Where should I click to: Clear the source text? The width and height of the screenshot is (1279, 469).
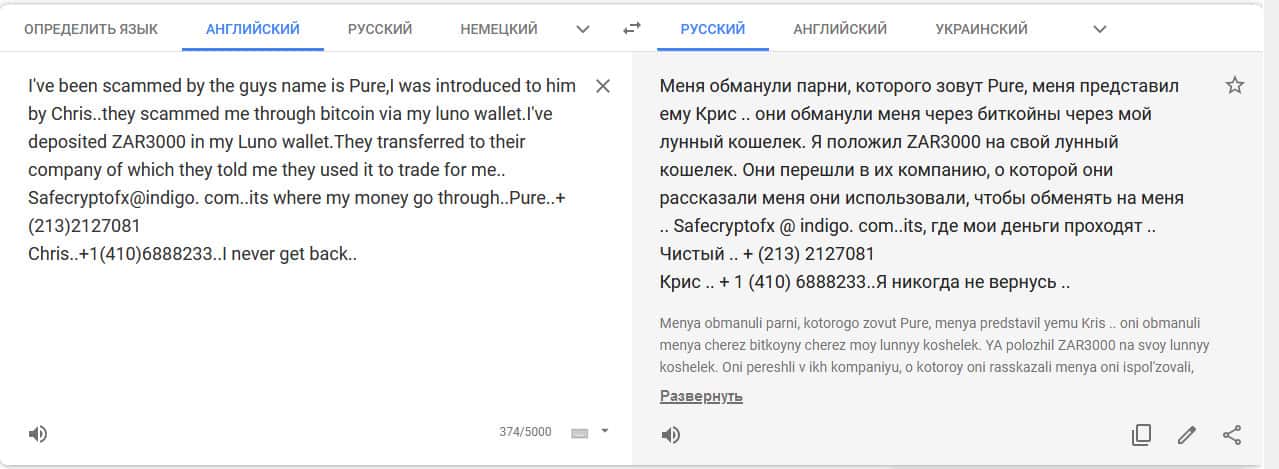coord(603,86)
